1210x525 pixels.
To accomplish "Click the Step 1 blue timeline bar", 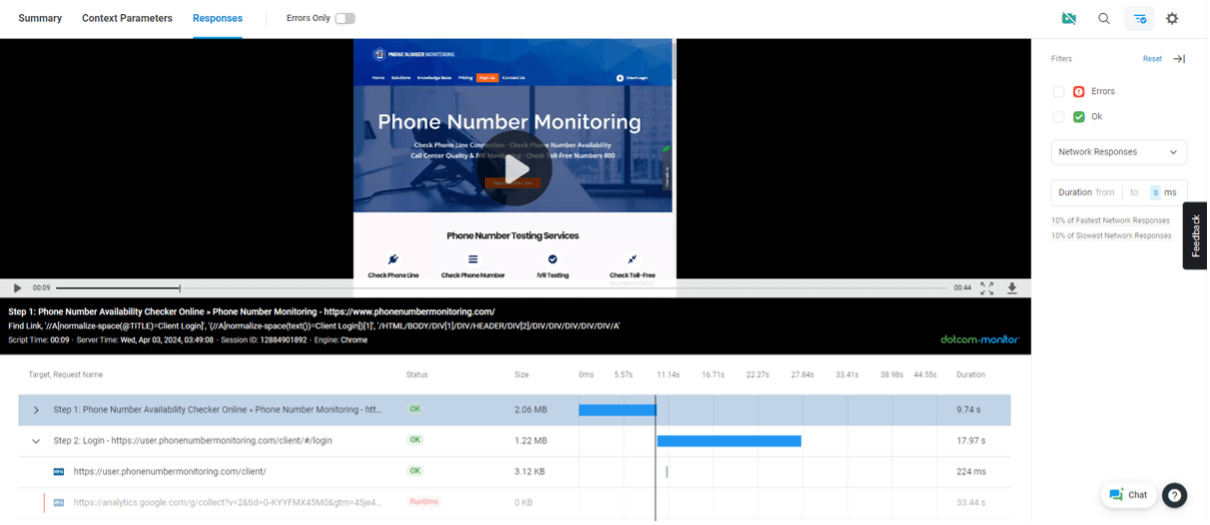I will click(x=617, y=410).
